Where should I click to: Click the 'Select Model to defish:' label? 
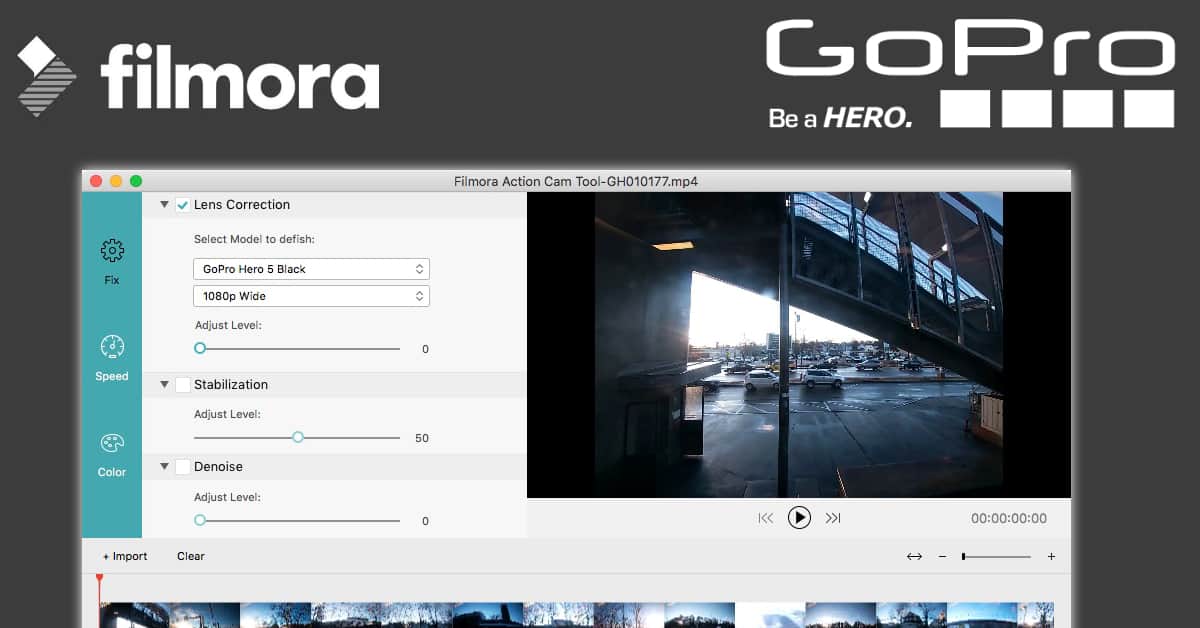(x=255, y=239)
